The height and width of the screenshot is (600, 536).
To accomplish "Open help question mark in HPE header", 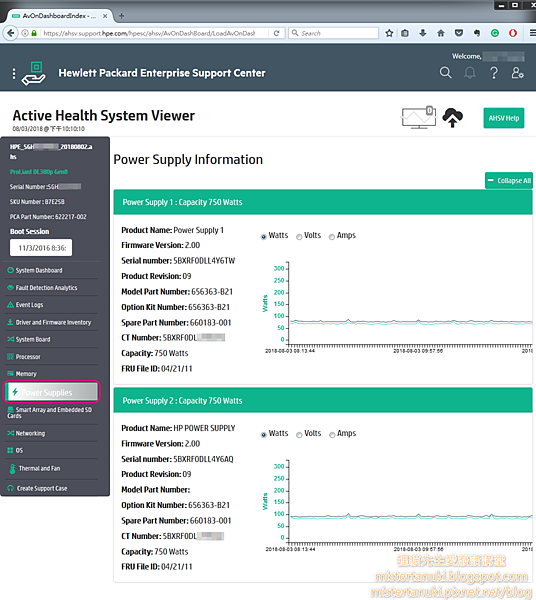I will [494, 73].
